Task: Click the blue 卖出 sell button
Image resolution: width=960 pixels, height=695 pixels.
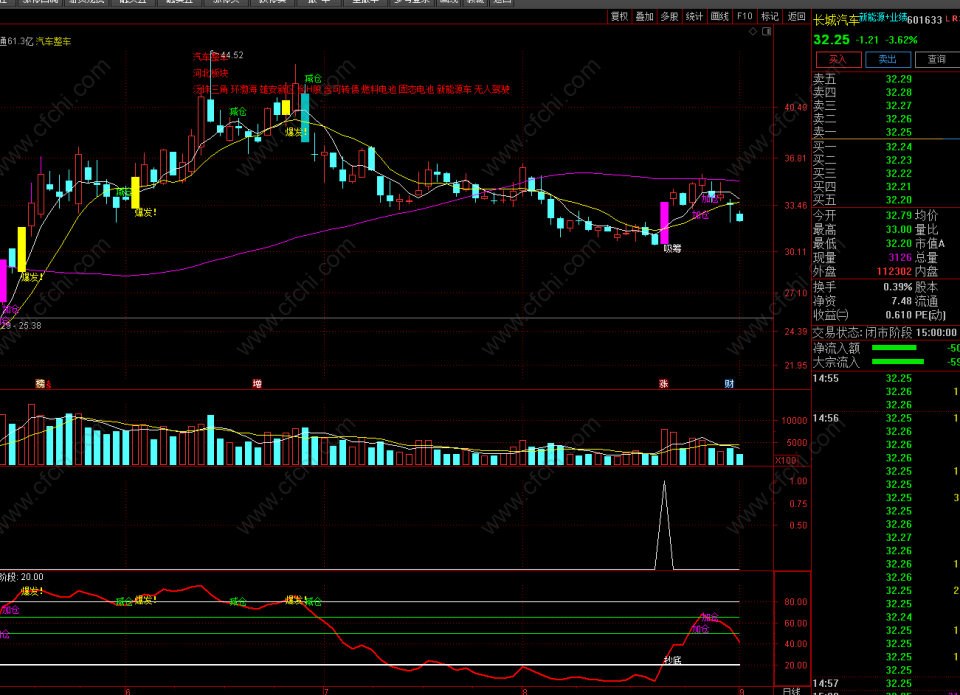Action: [888, 59]
